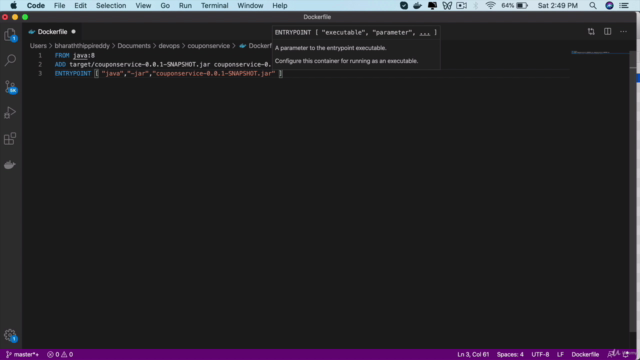Click the FROM keyword on line 1
640x360 pixels.
click(62, 56)
